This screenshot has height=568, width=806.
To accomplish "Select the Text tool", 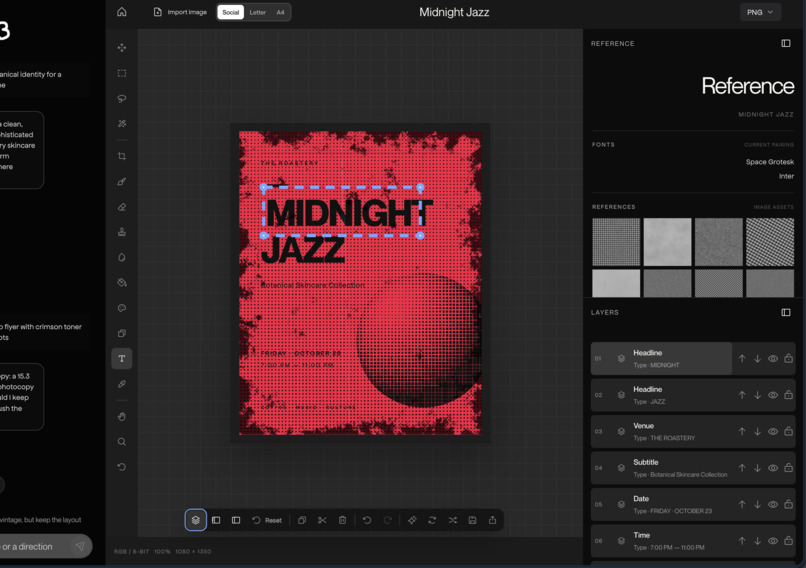I will click(122, 358).
